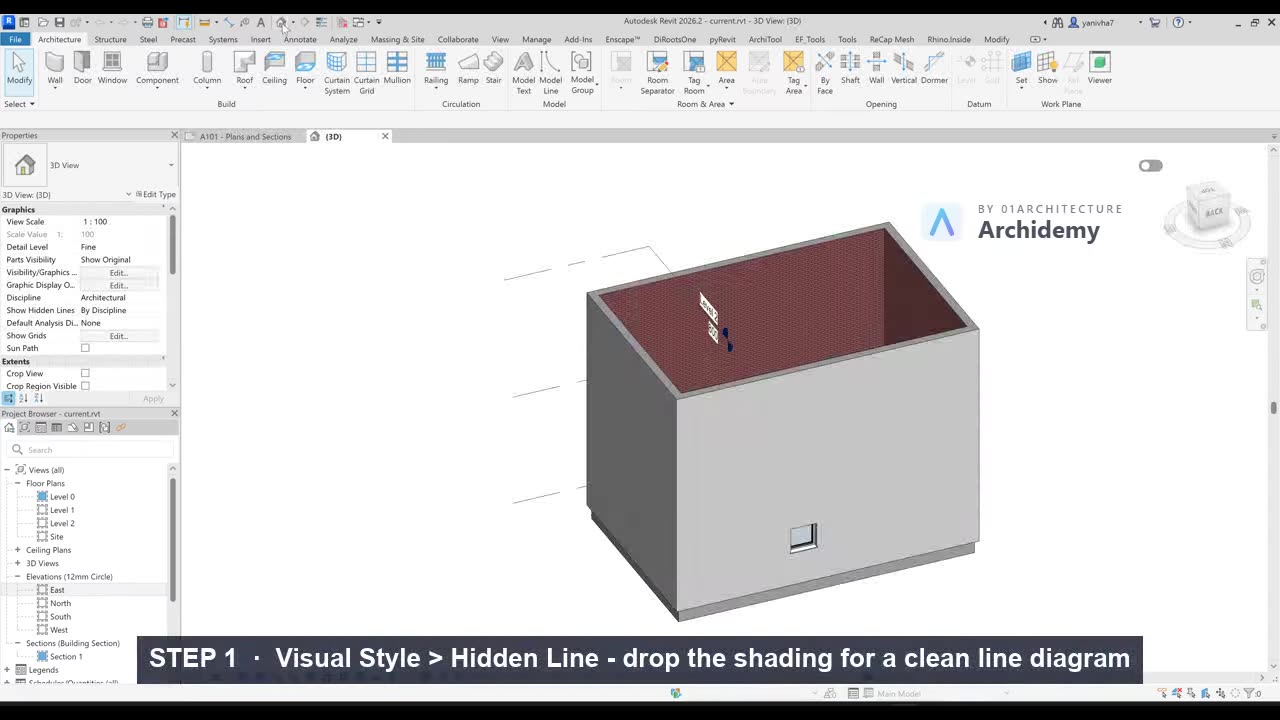Screen dimensions: 1280x720
Task: Show the work plane
Action: [x=1047, y=68]
